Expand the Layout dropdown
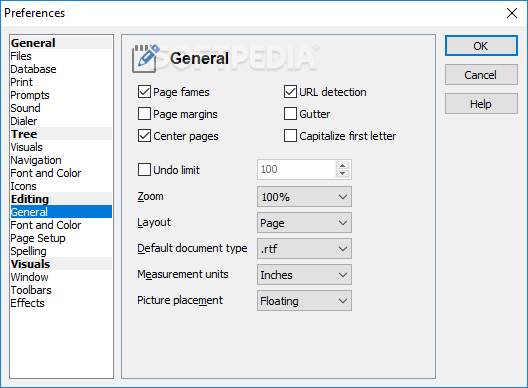Viewport: 528px width, 388px height. pyautogui.click(x=304, y=223)
